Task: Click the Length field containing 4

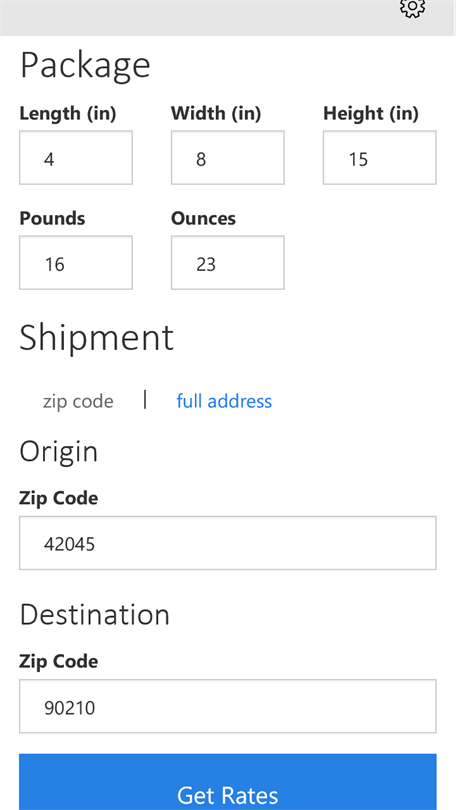Action: tap(76, 158)
